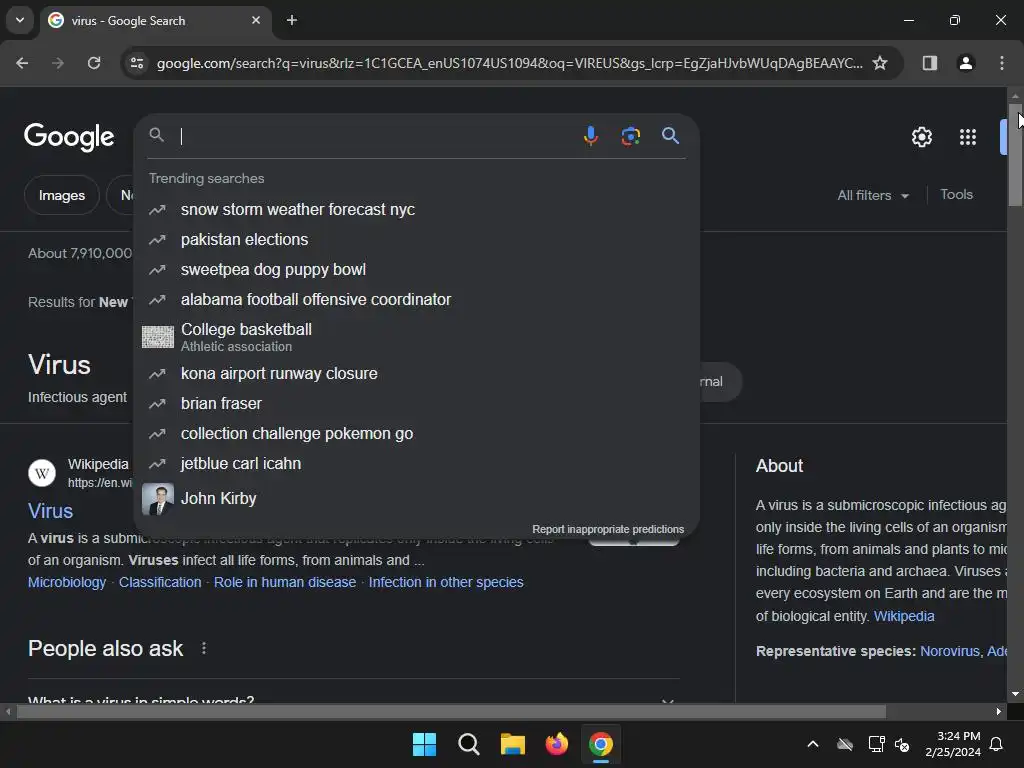Click the voice search microphone icon

coord(590,136)
